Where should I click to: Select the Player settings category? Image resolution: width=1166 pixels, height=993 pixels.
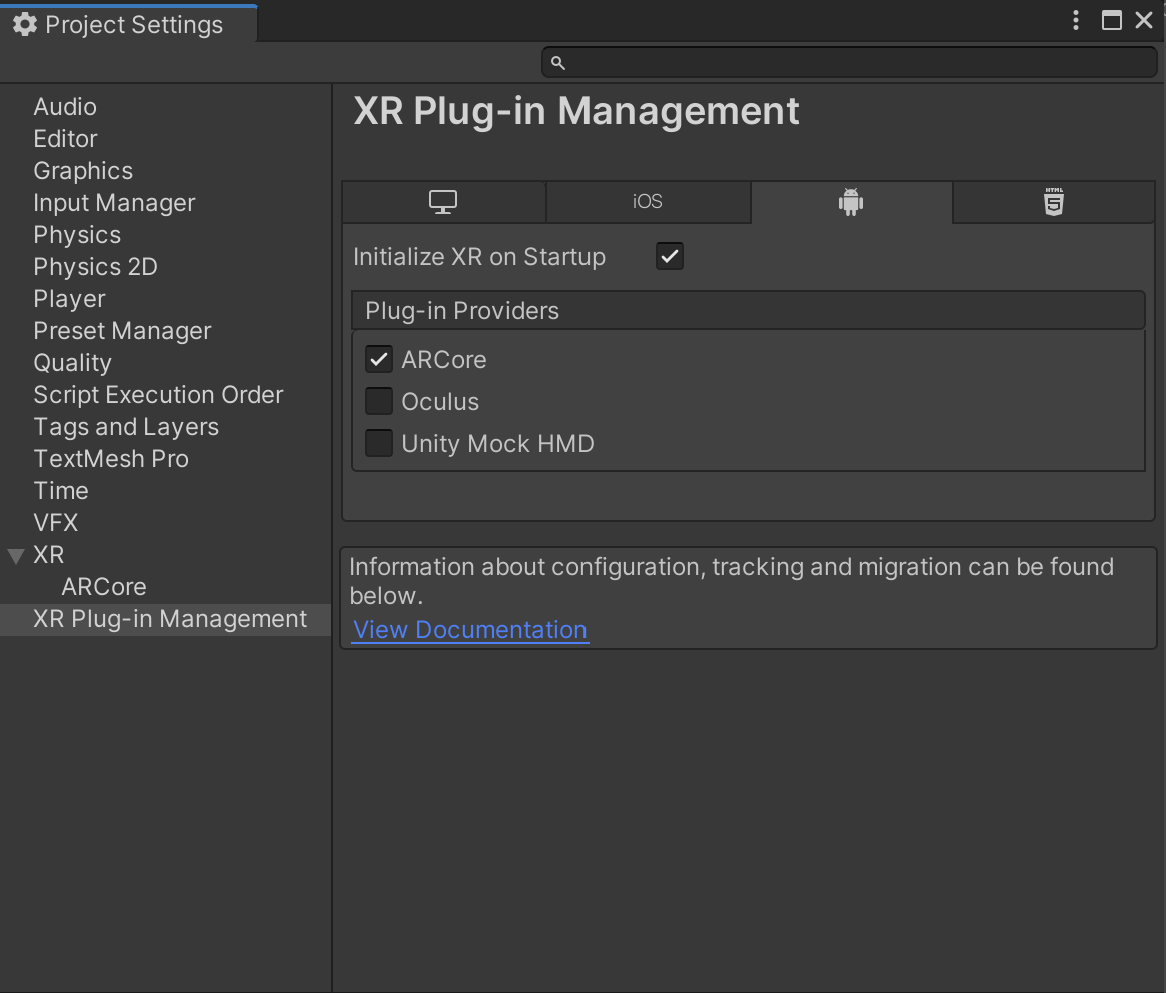coord(69,299)
